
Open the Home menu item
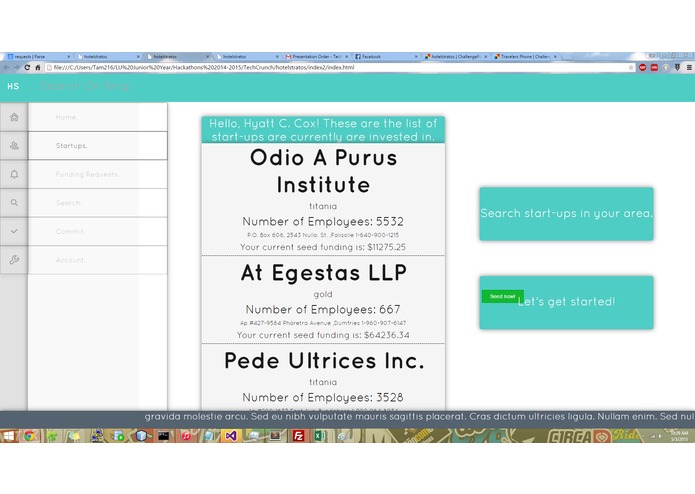click(98, 117)
